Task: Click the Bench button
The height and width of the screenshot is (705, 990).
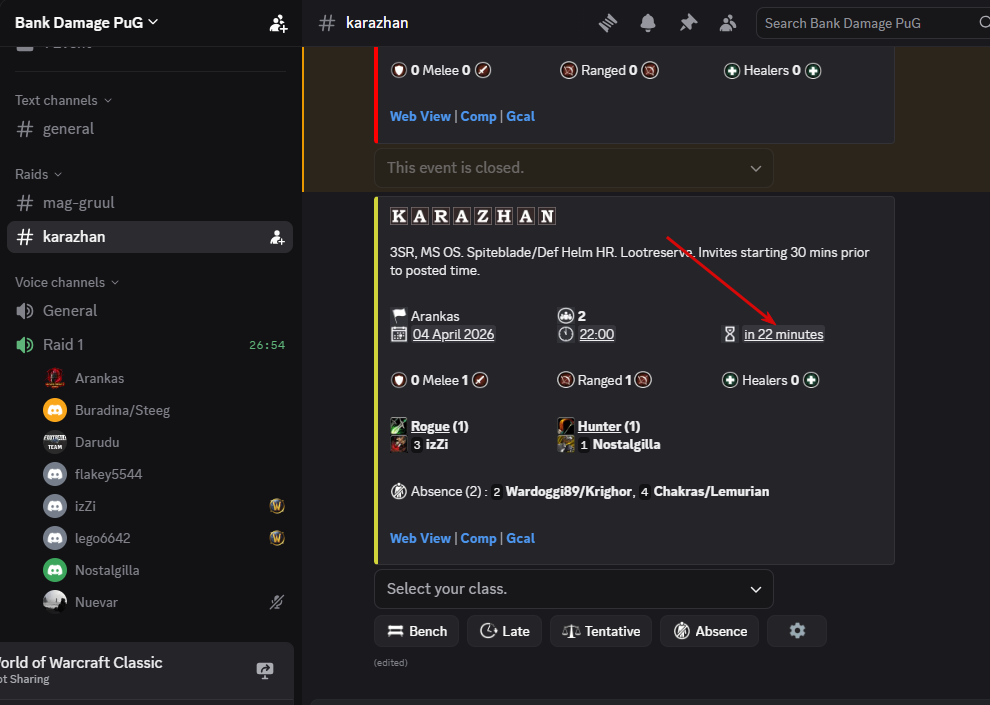Action: click(416, 631)
